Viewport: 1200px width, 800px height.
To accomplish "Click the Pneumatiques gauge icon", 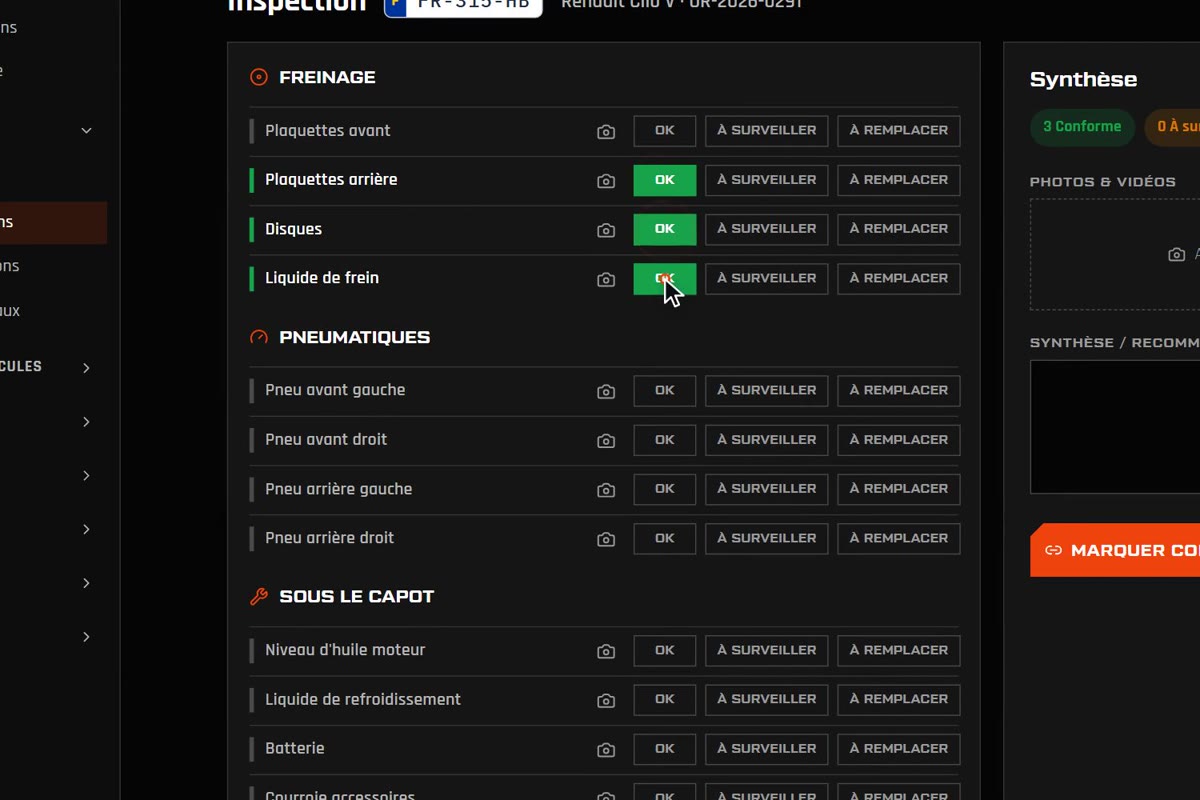I will tap(259, 337).
